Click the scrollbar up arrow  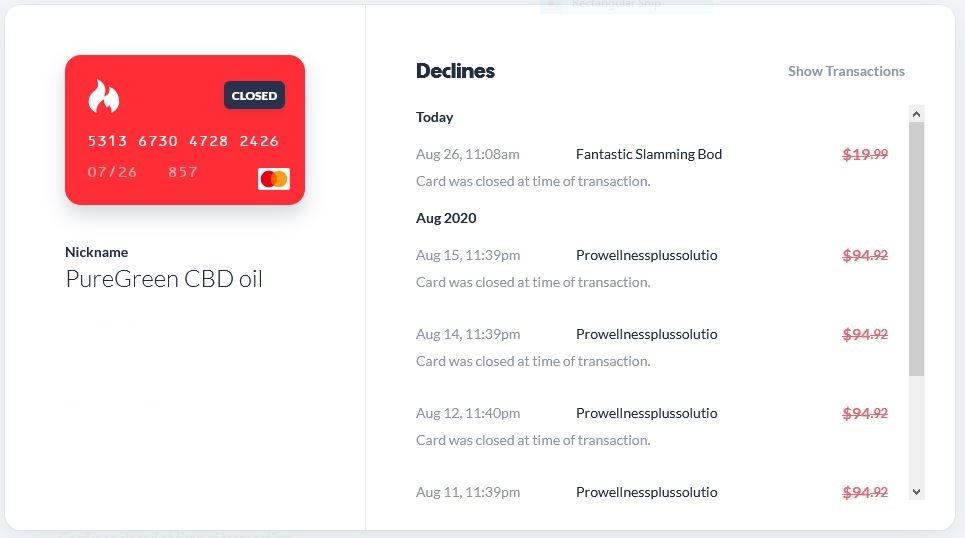tap(916, 114)
